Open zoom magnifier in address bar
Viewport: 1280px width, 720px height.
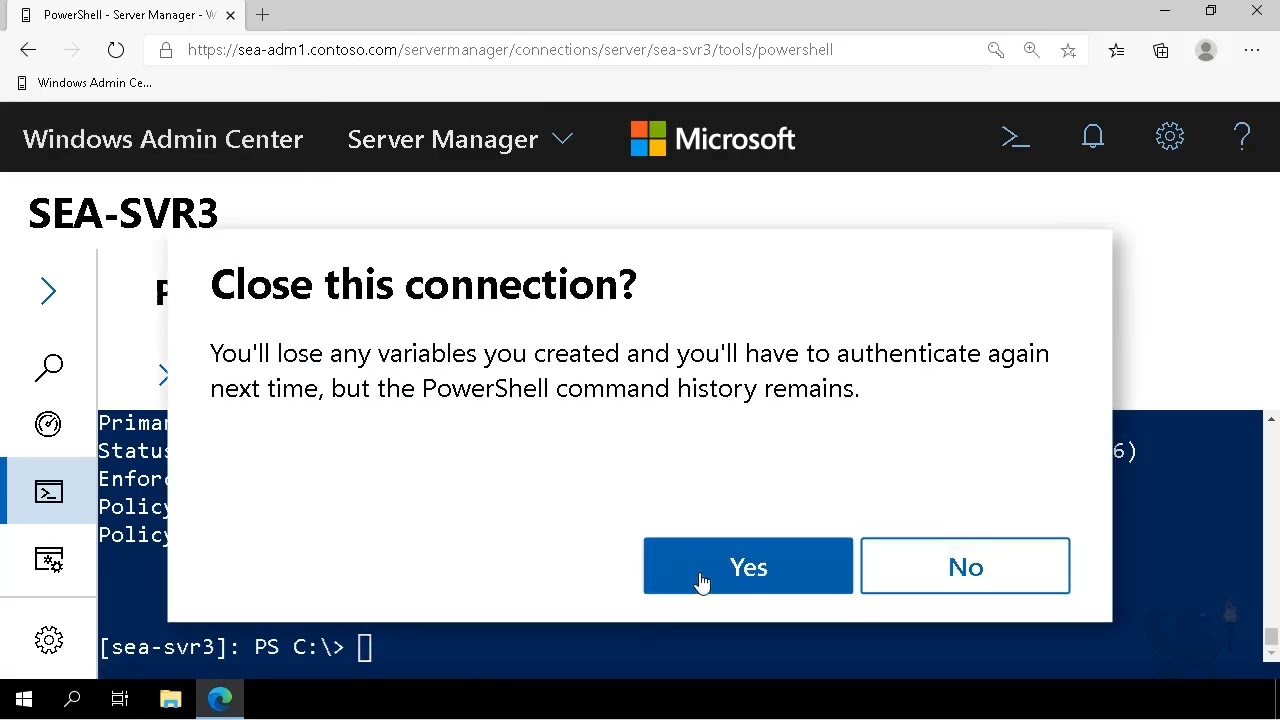pyautogui.click(x=1031, y=50)
